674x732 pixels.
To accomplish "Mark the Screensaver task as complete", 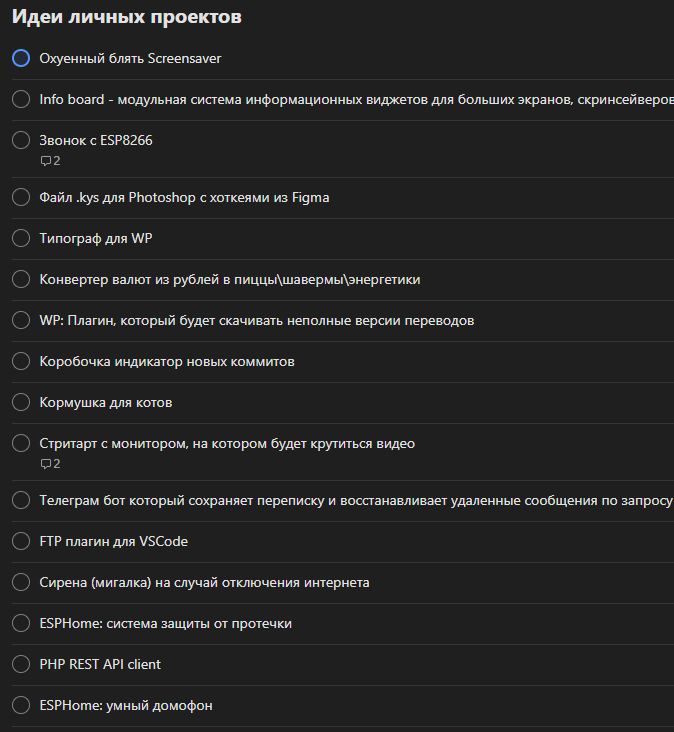I will tap(21, 58).
